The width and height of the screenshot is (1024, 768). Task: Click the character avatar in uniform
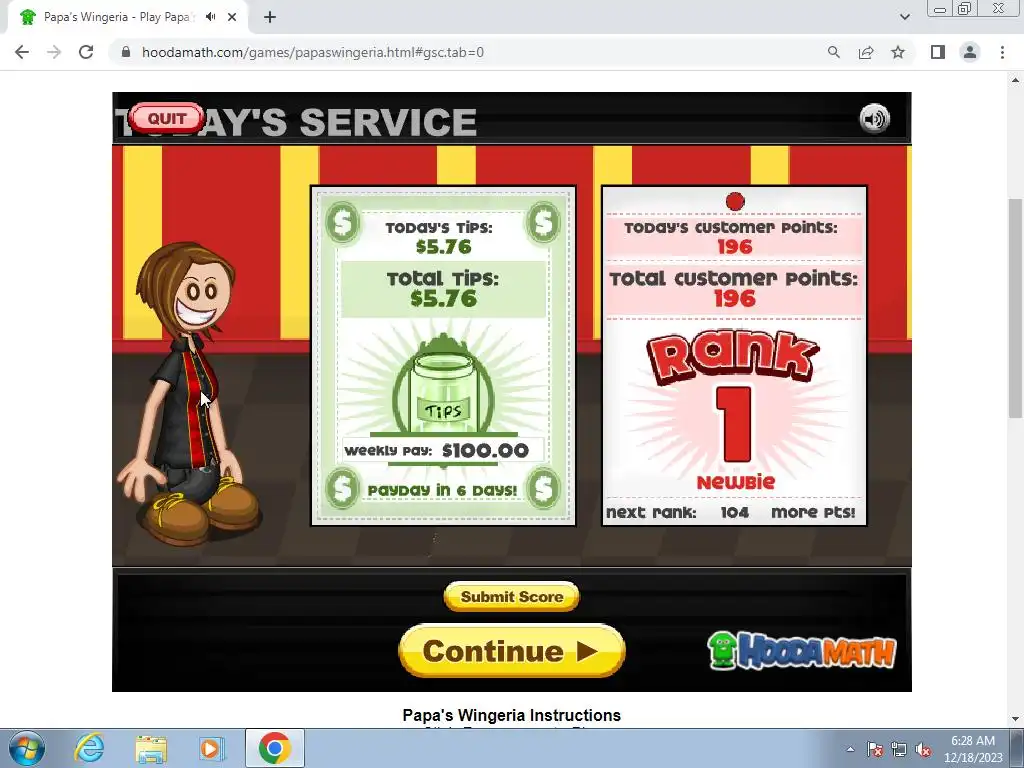coord(189,394)
